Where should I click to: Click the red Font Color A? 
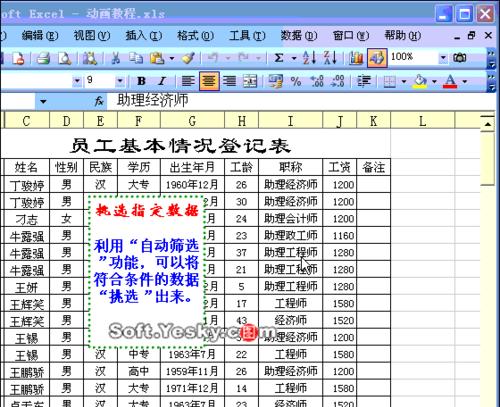(450, 81)
